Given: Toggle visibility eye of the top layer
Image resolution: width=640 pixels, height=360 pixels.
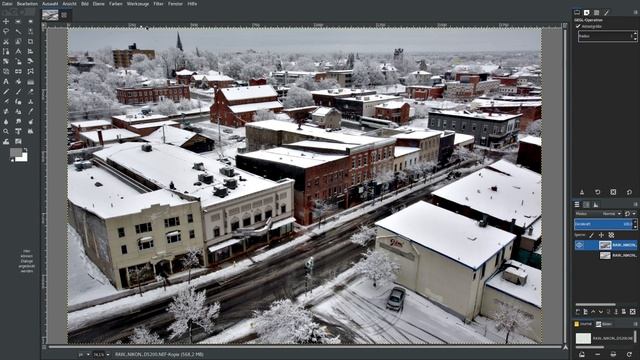Looking at the screenshot, I should [580, 245].
